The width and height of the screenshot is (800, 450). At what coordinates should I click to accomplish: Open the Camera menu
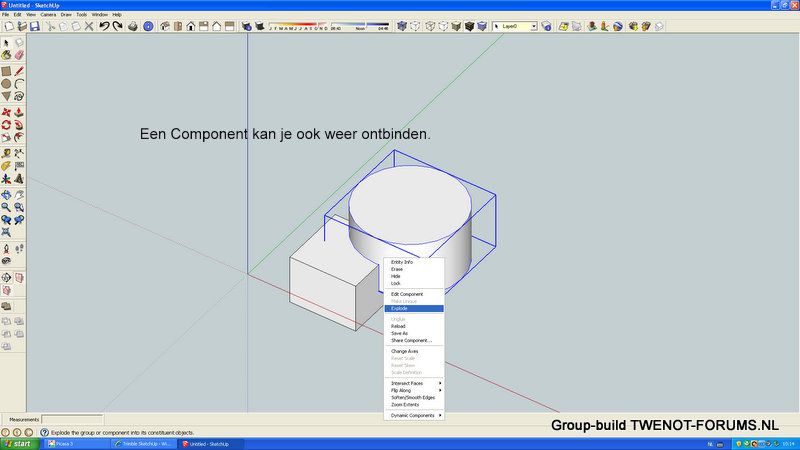pyautogui.click(x=48, y=15)
